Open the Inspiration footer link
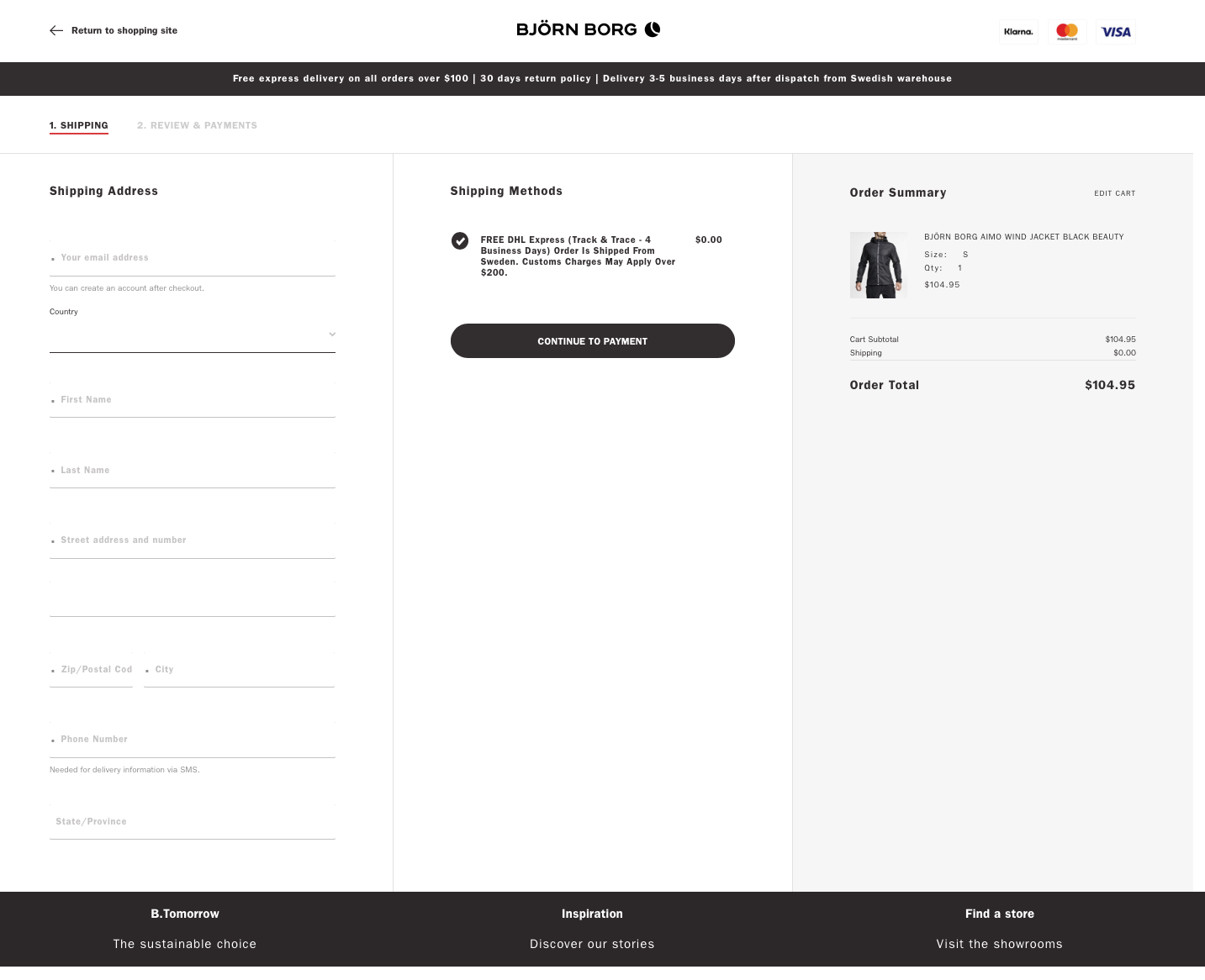This screenshot has height=980, width=1205. coord(592,914)
